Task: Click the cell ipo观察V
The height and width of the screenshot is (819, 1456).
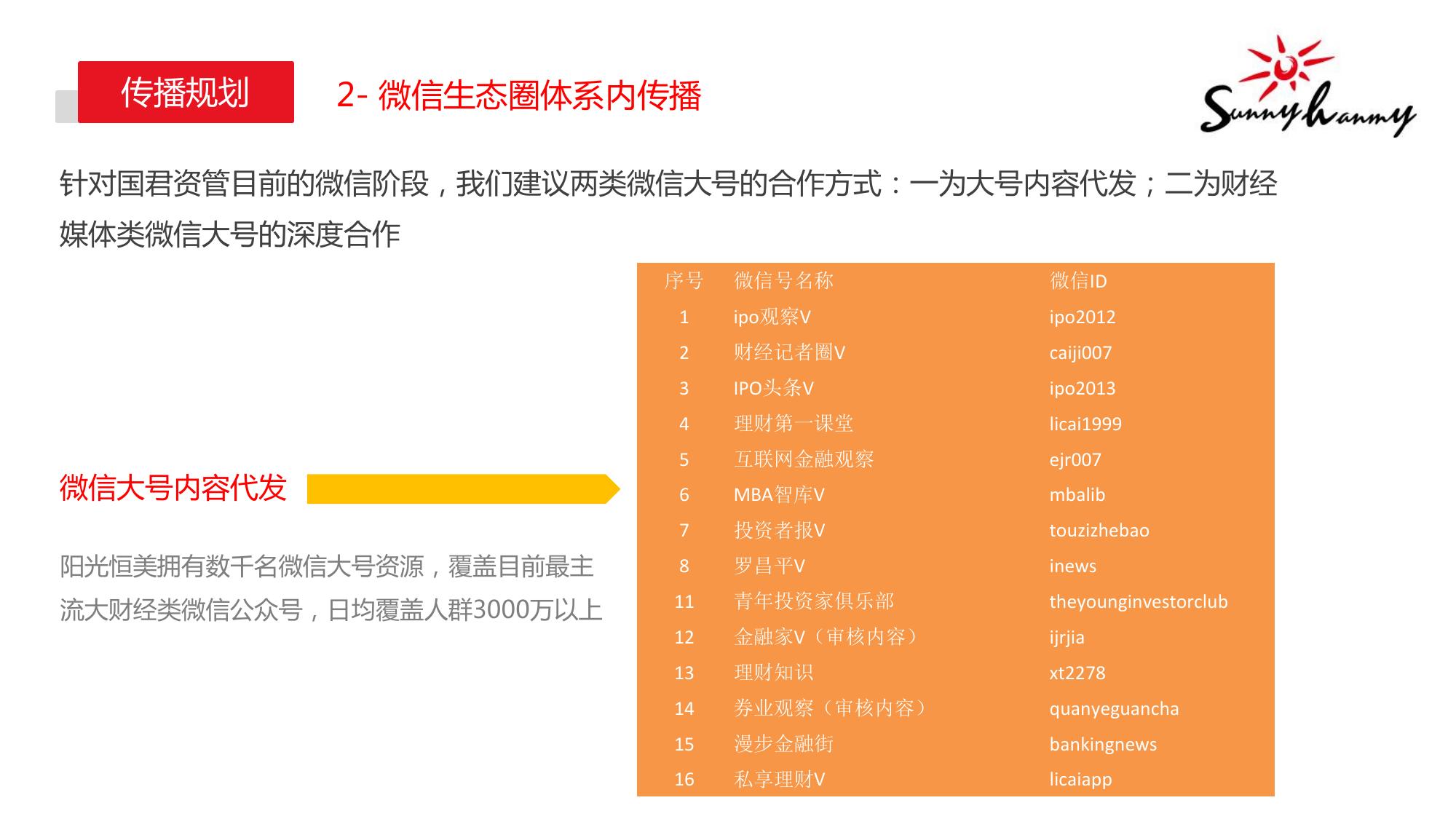Action: click(x=772, y=317)
